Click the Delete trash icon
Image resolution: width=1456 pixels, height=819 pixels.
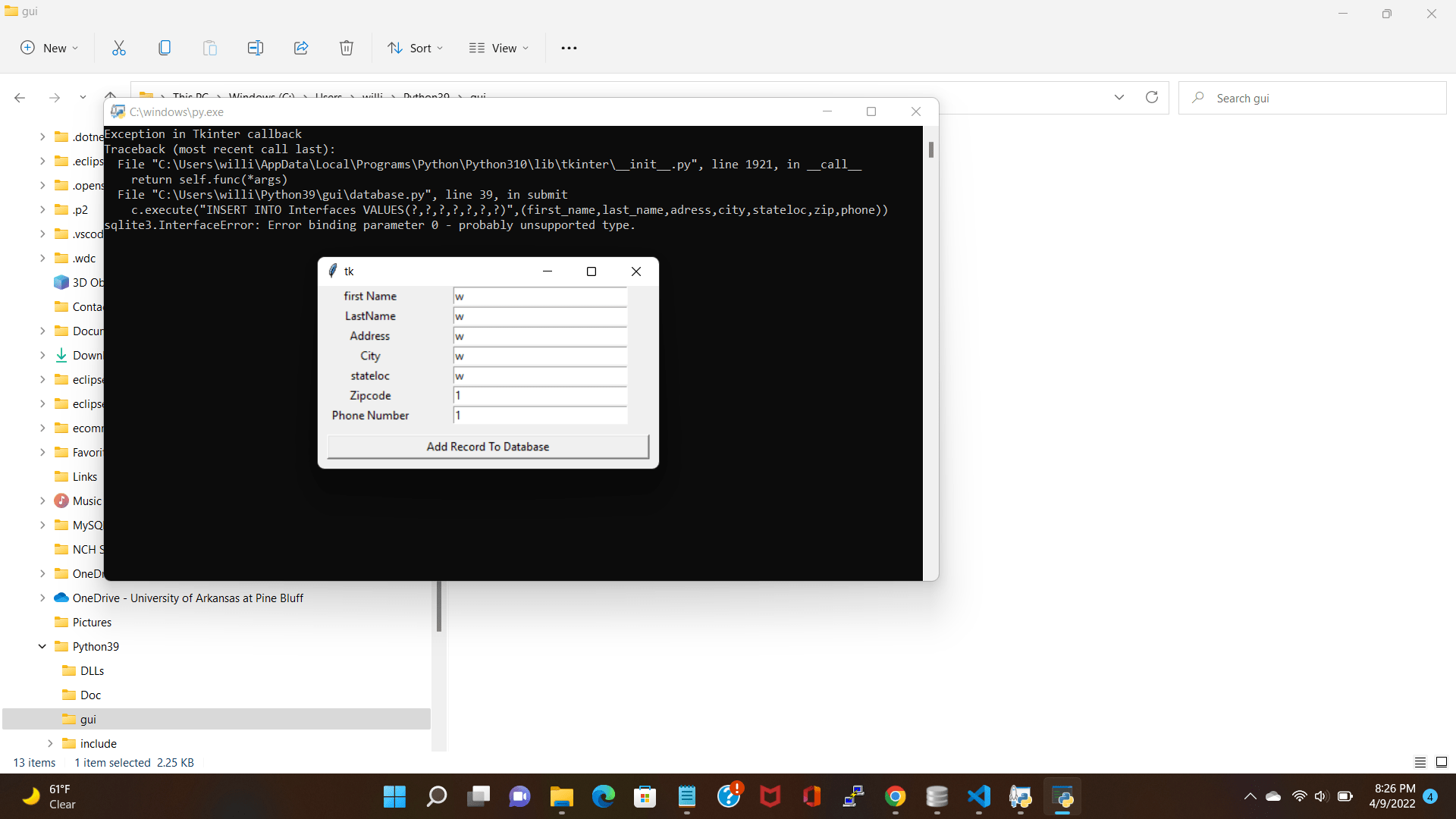[347, 48]
